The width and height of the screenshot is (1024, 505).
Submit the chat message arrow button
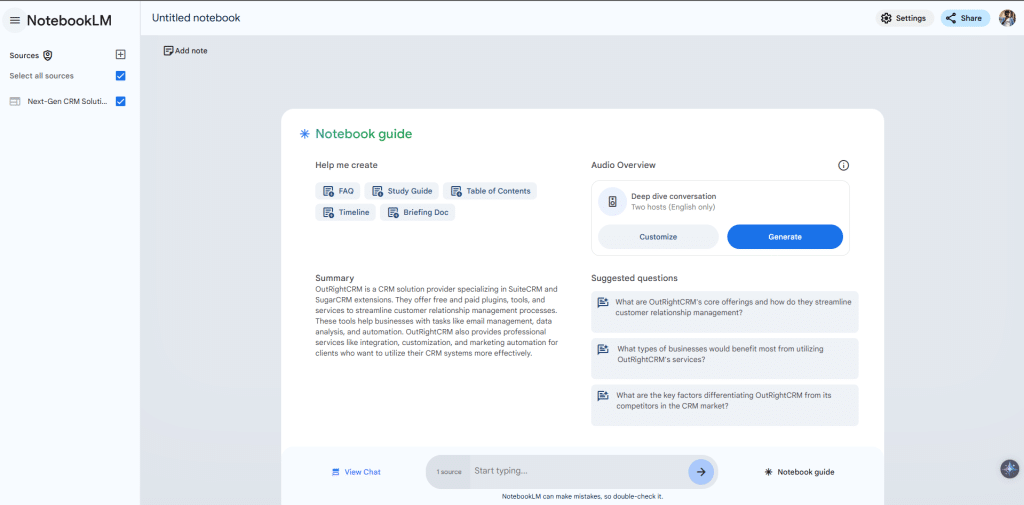[x=701, y=472]
